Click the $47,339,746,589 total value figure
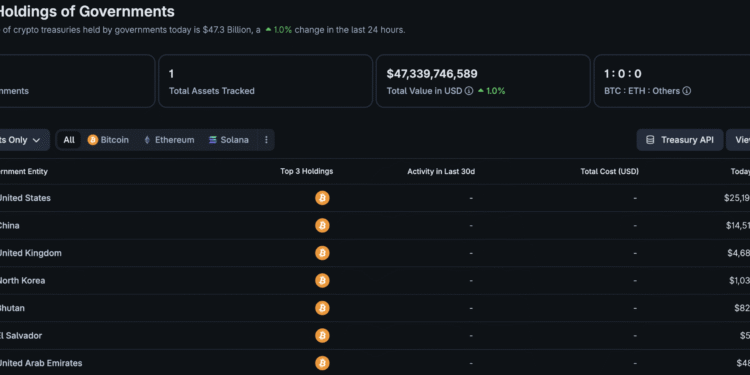The image size is (750, 375). tap(432, 74)
